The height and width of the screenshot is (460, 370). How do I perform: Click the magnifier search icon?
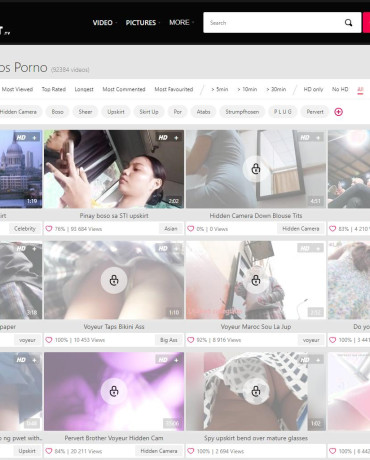(x=348, y=23)
